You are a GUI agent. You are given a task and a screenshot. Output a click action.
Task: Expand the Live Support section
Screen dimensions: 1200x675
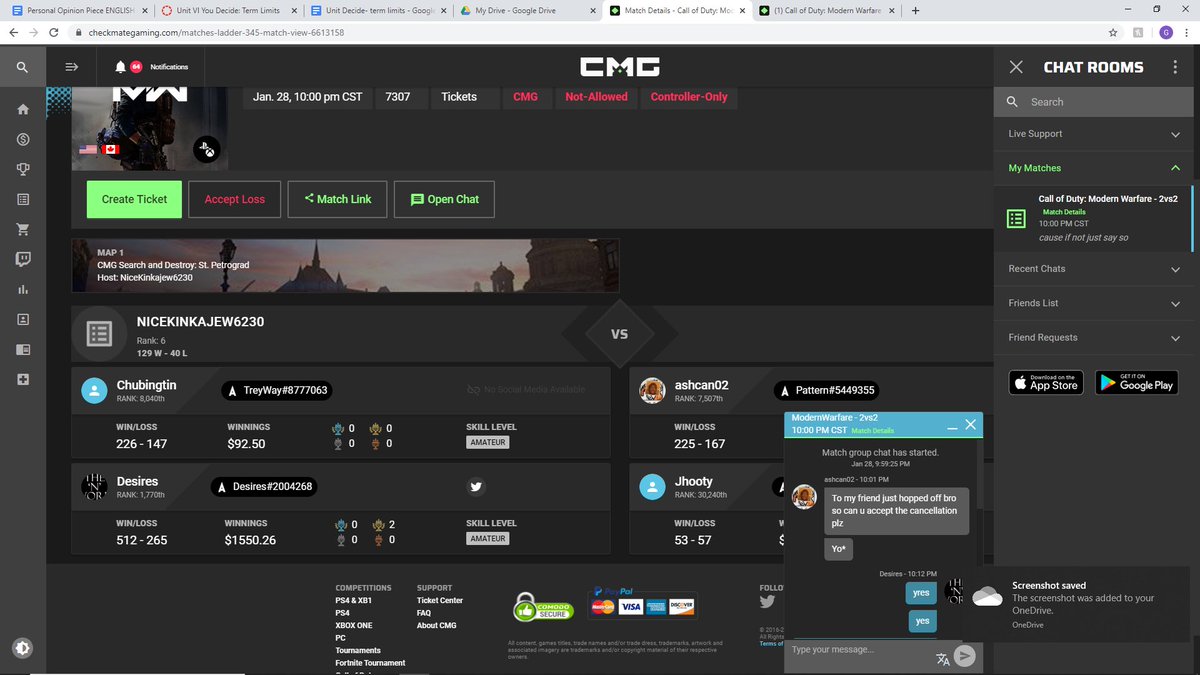(x=1094, y=134)
